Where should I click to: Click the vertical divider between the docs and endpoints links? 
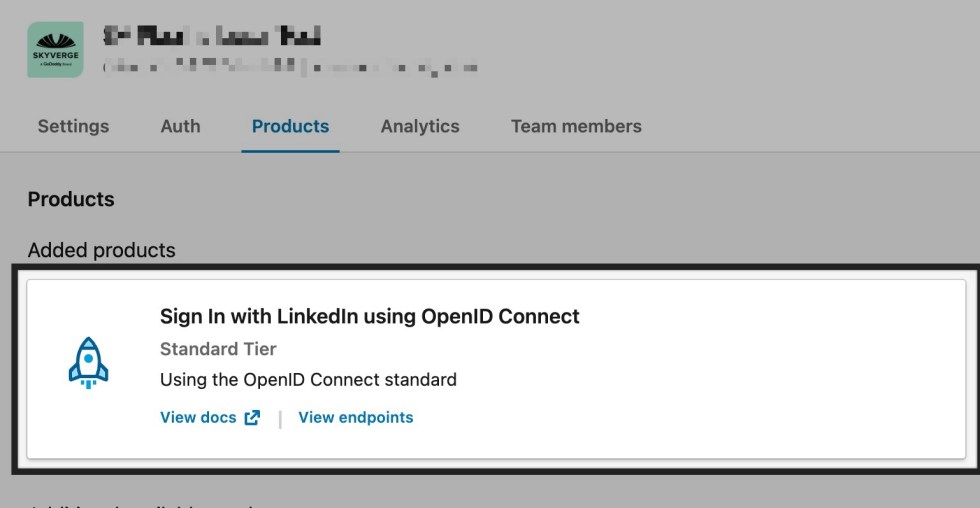click(280, 419)
